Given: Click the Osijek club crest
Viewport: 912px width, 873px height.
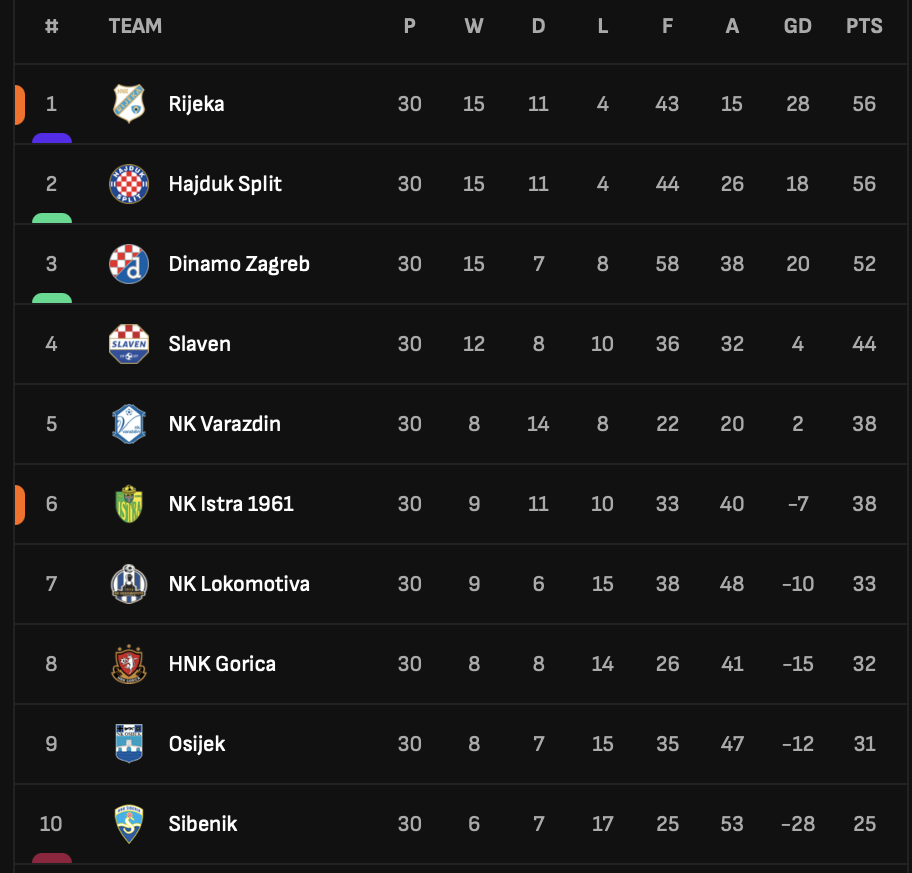Looking at the screenshot, I should [129, 743].
